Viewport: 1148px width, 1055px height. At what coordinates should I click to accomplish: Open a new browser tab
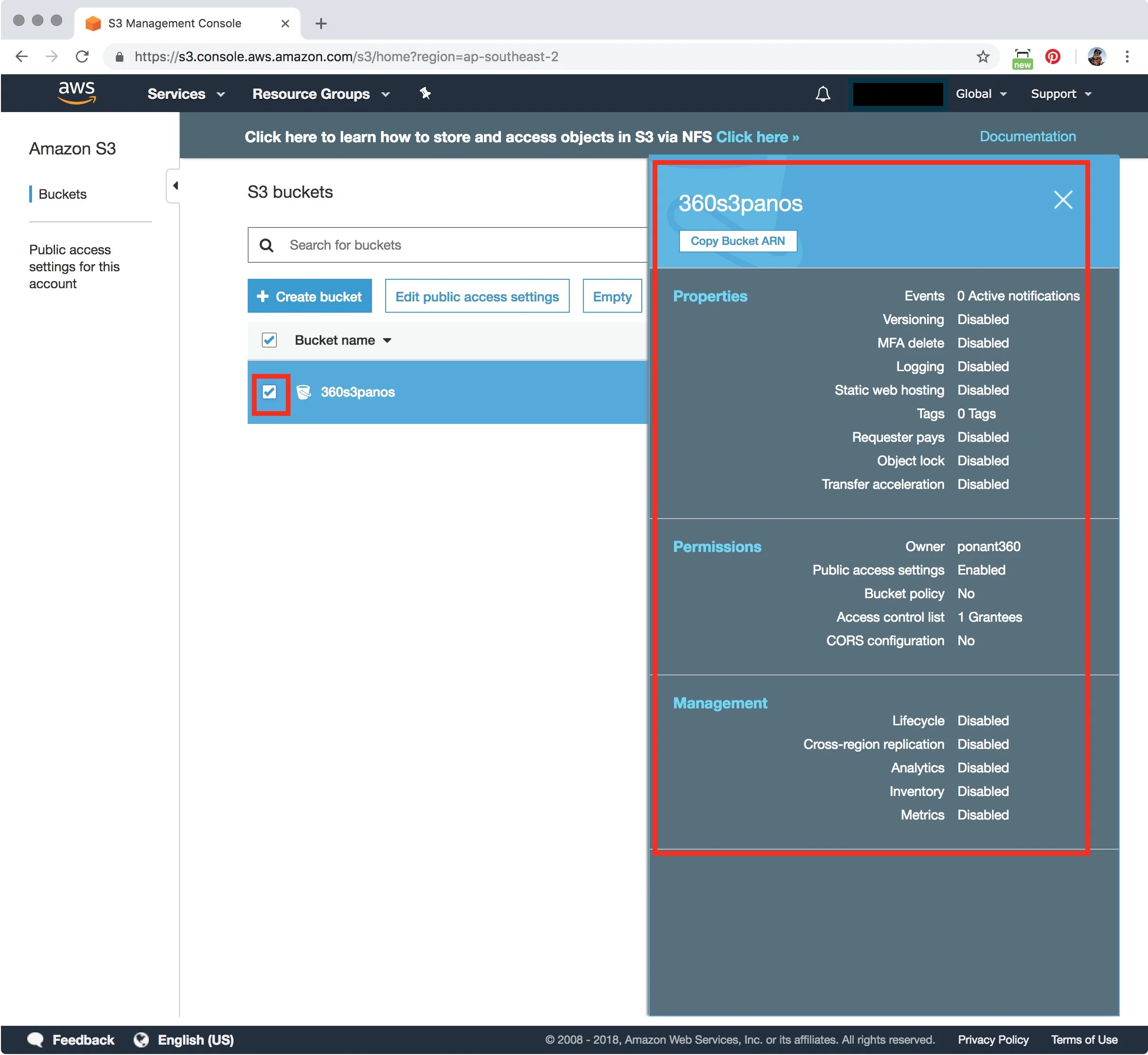[321, 24]
